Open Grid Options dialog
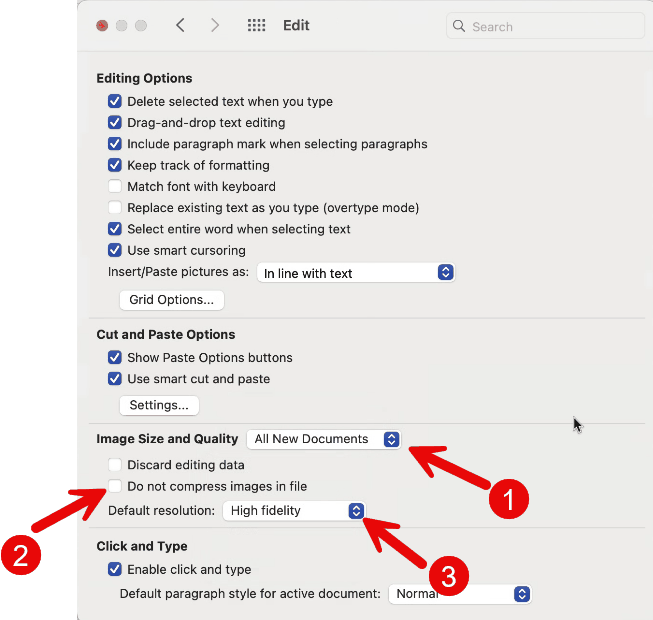The image size is (653, 620). 172,300
